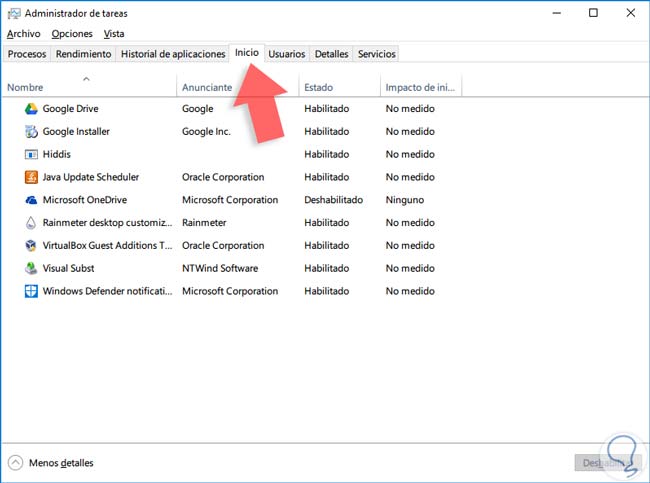Screen dimensions: 650x483
Task: Switch to the Servicios tab
Action: coord(376,54)
